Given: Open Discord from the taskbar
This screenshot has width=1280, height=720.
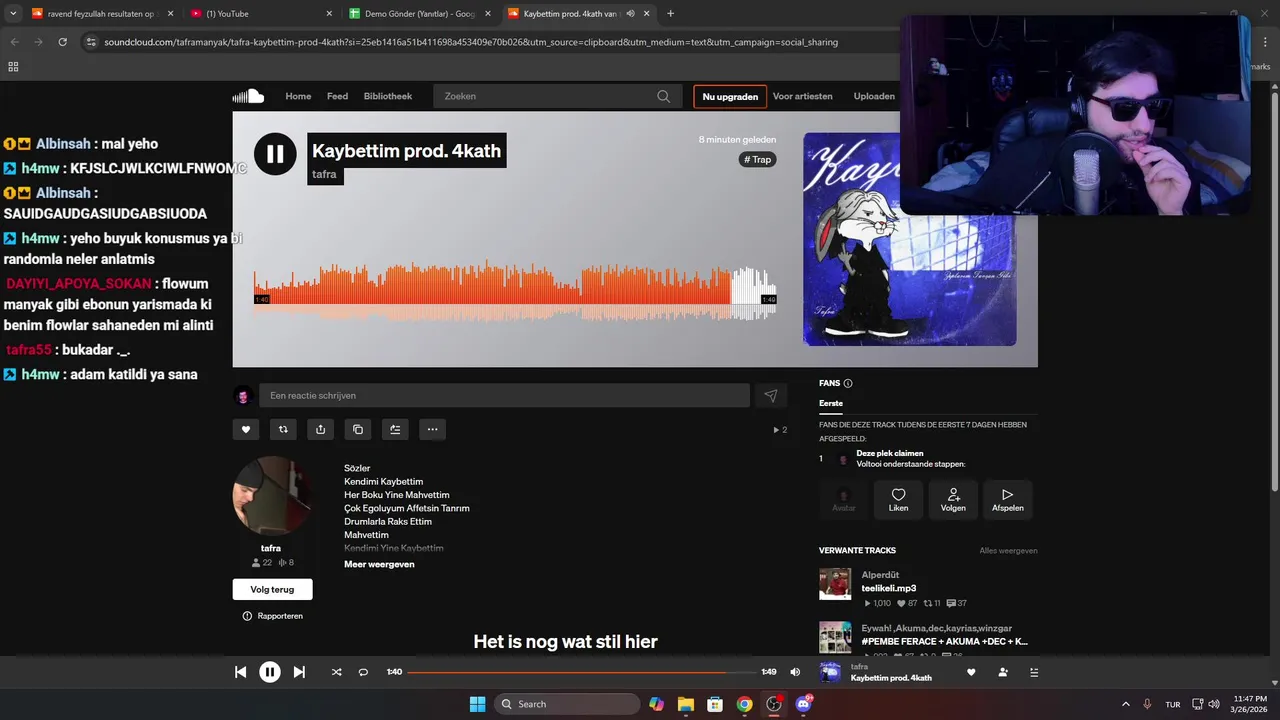Looking at the screenshot, I should (803, 704).
